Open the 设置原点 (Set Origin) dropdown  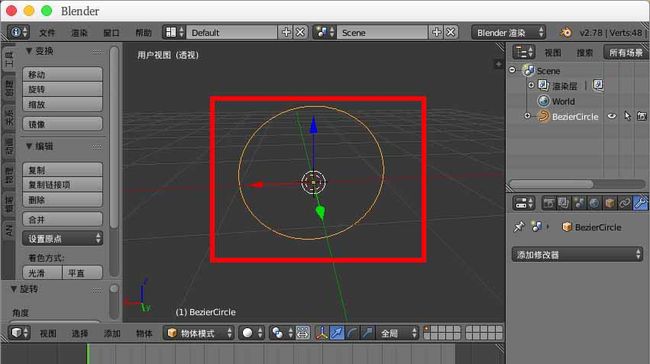tap(63, 238)
